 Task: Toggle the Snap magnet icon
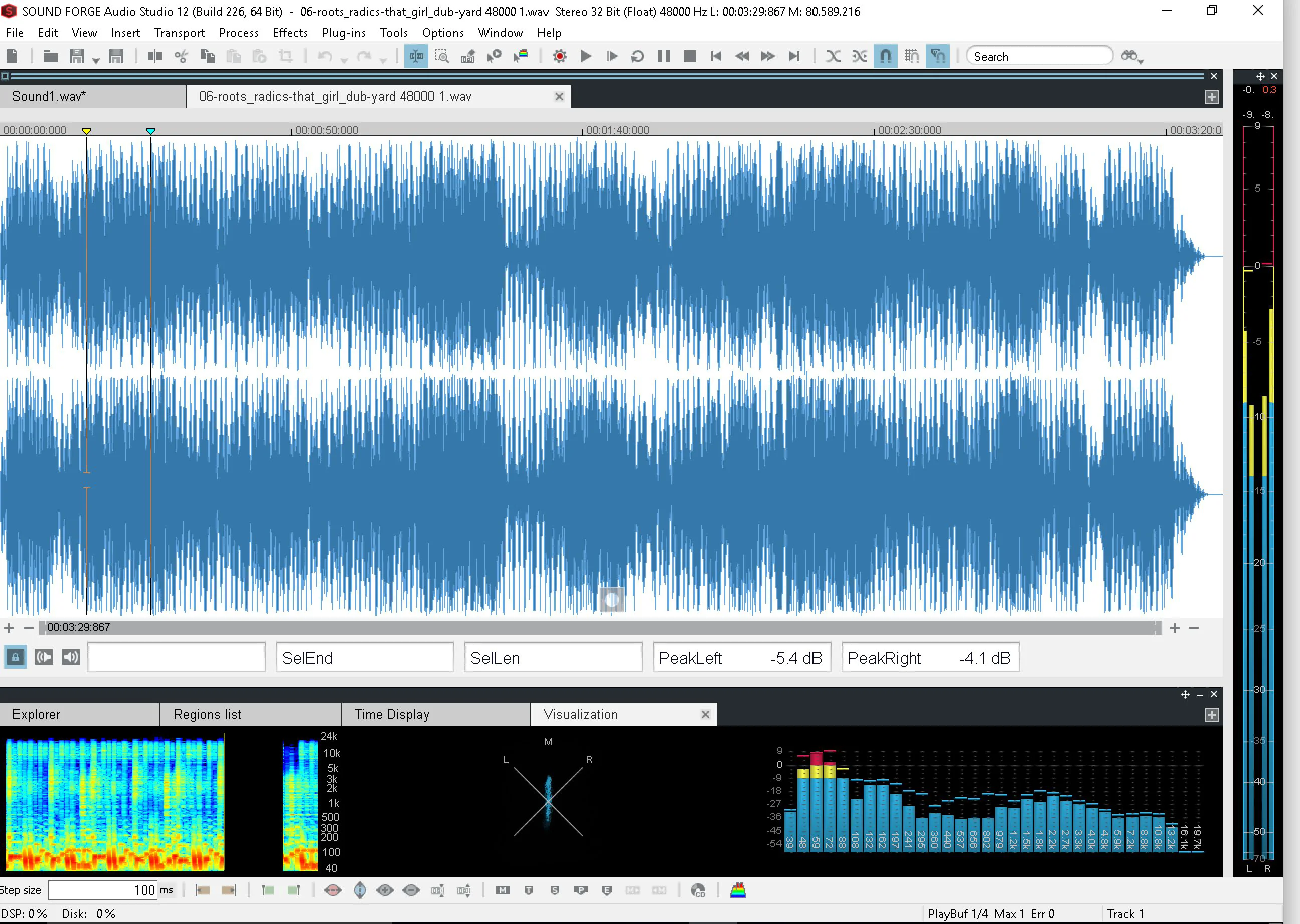tap(886, 56)
